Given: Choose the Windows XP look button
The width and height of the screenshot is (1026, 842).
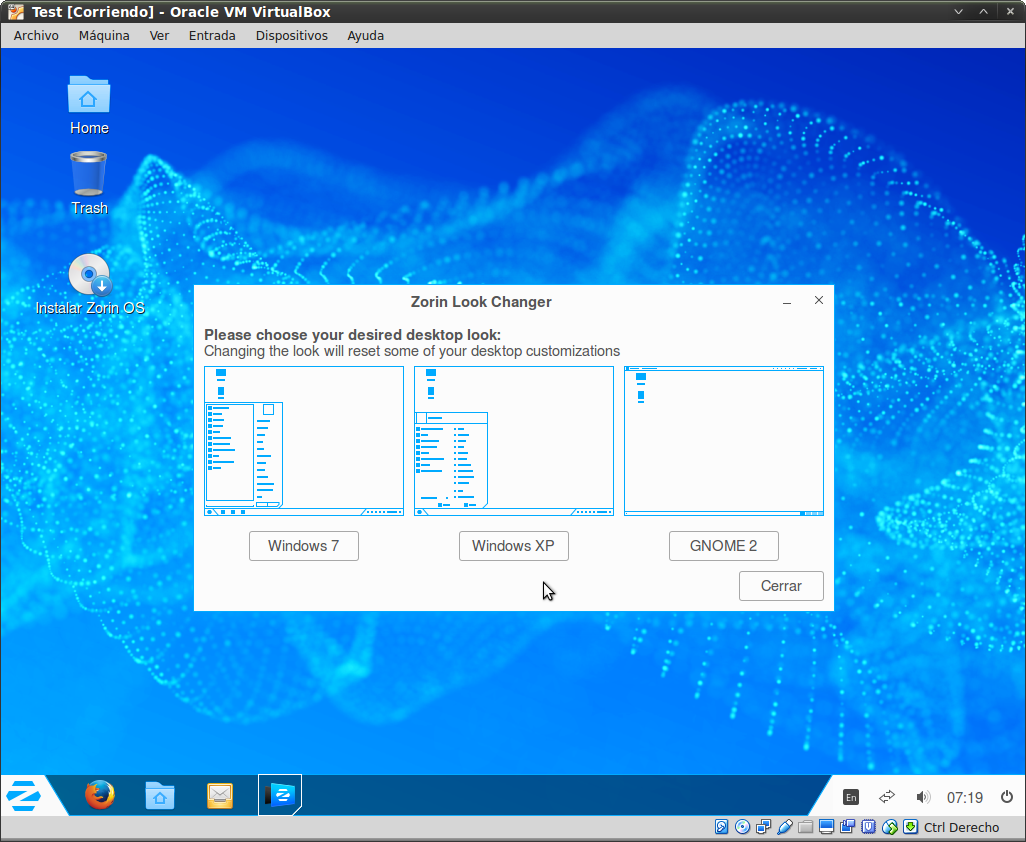Looking at the screenshot, I should click(x=513, y=546).
